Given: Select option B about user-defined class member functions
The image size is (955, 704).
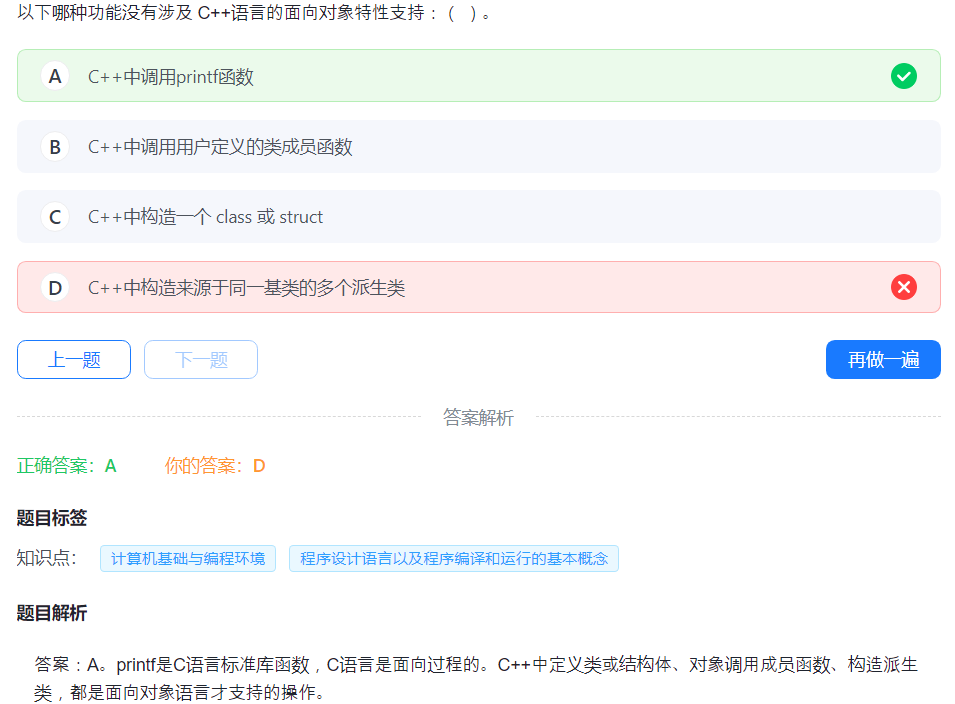Looking at the screenshot, I should pos(479,147).
